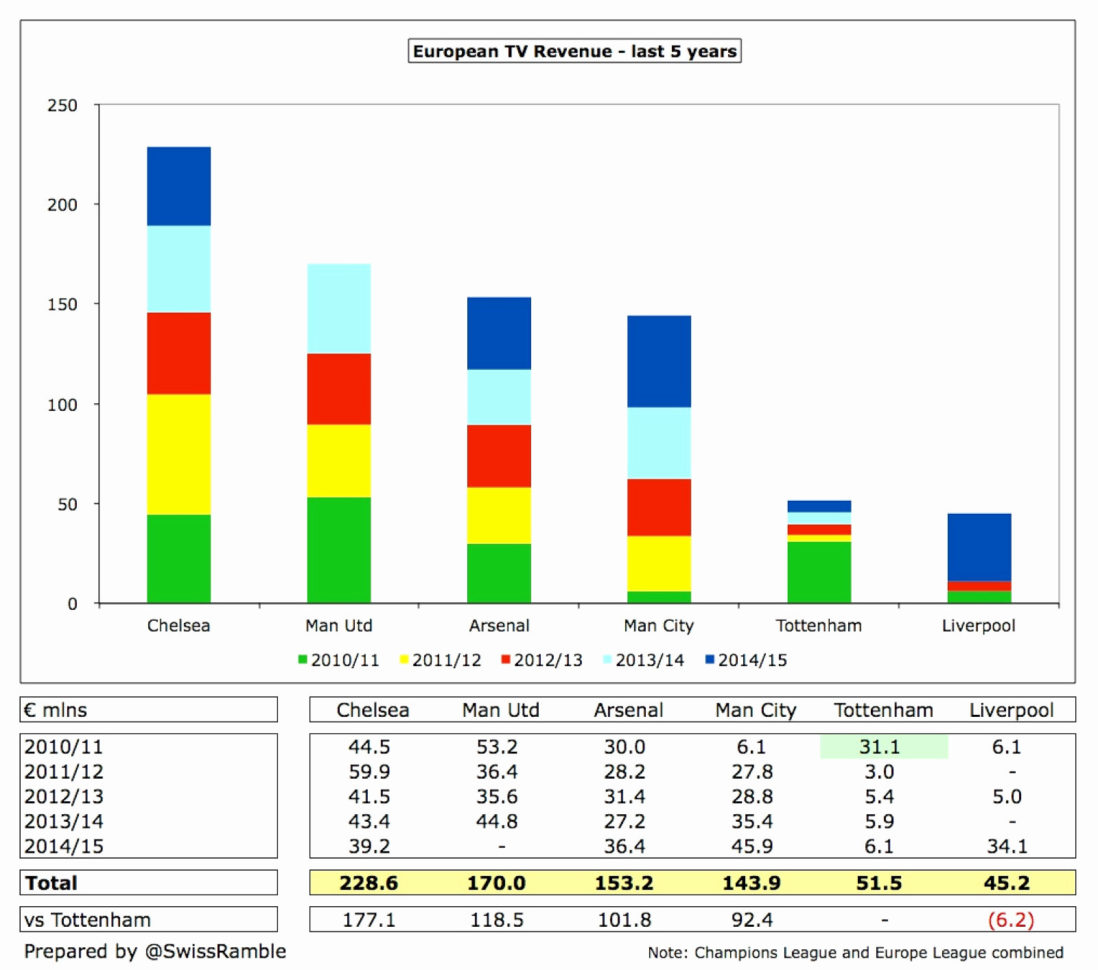Viewport: 1098px width, 970px height.
Task: Click the Champions League and Europe League note
Action: click(856, 952)
